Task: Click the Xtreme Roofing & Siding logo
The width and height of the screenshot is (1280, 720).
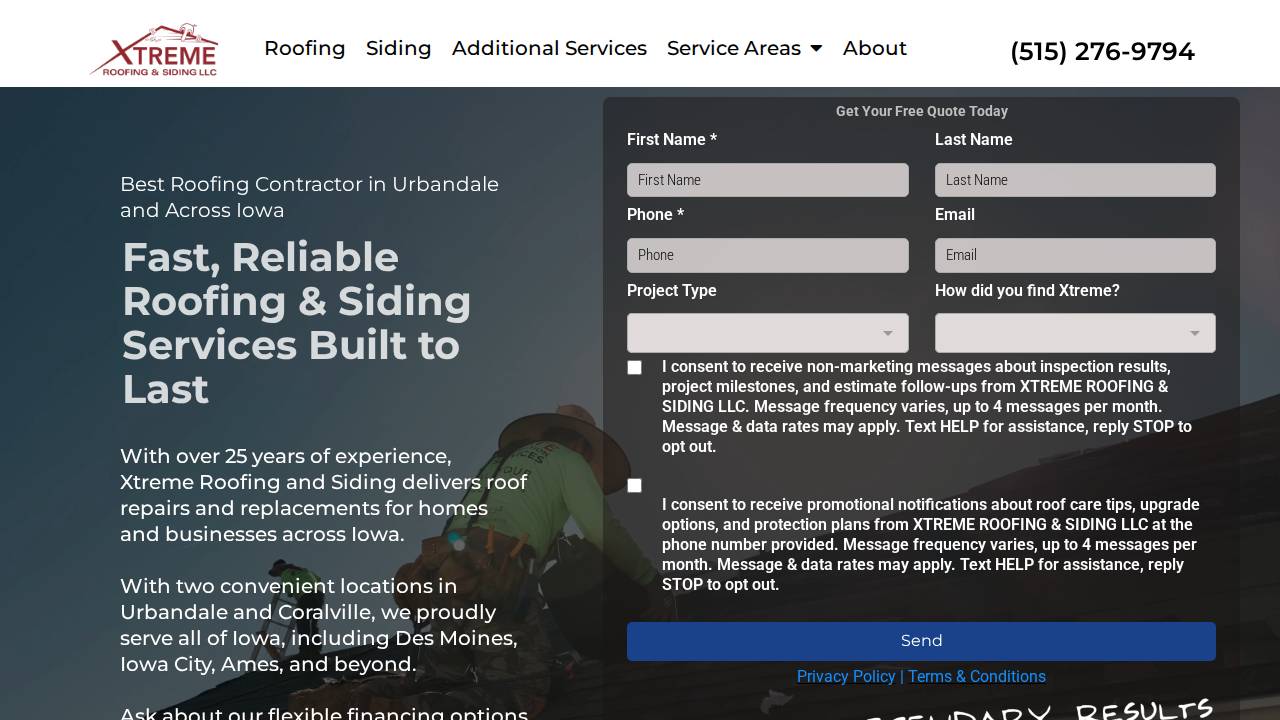Action: (154, 50)
